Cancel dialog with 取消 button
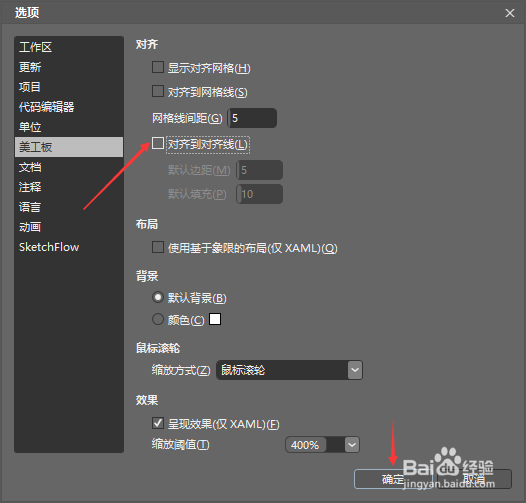526x503 pixels. [474, 479]
